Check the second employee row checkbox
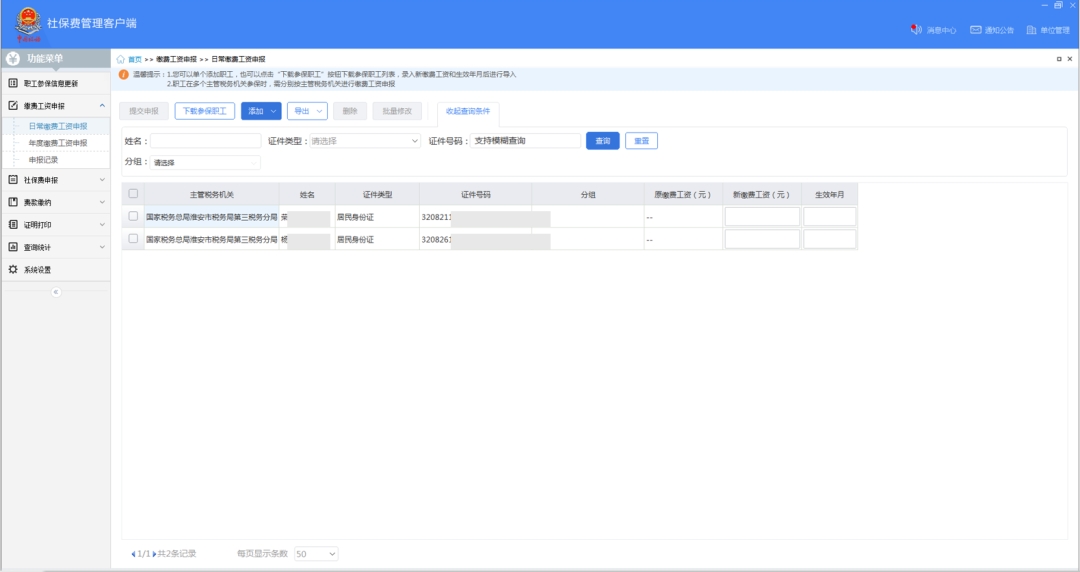Viewport: 1080px width, 572px height. pos(133,239)
